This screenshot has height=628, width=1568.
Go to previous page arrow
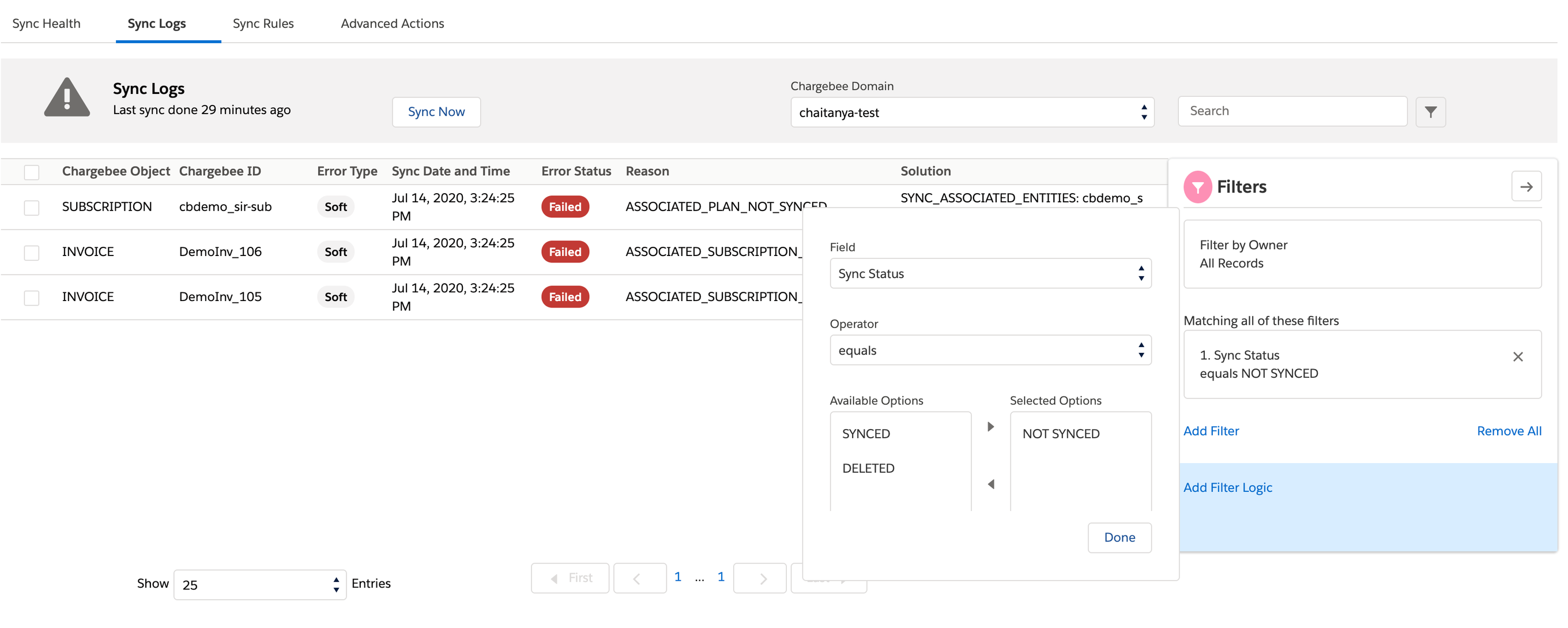click(638, 578)
